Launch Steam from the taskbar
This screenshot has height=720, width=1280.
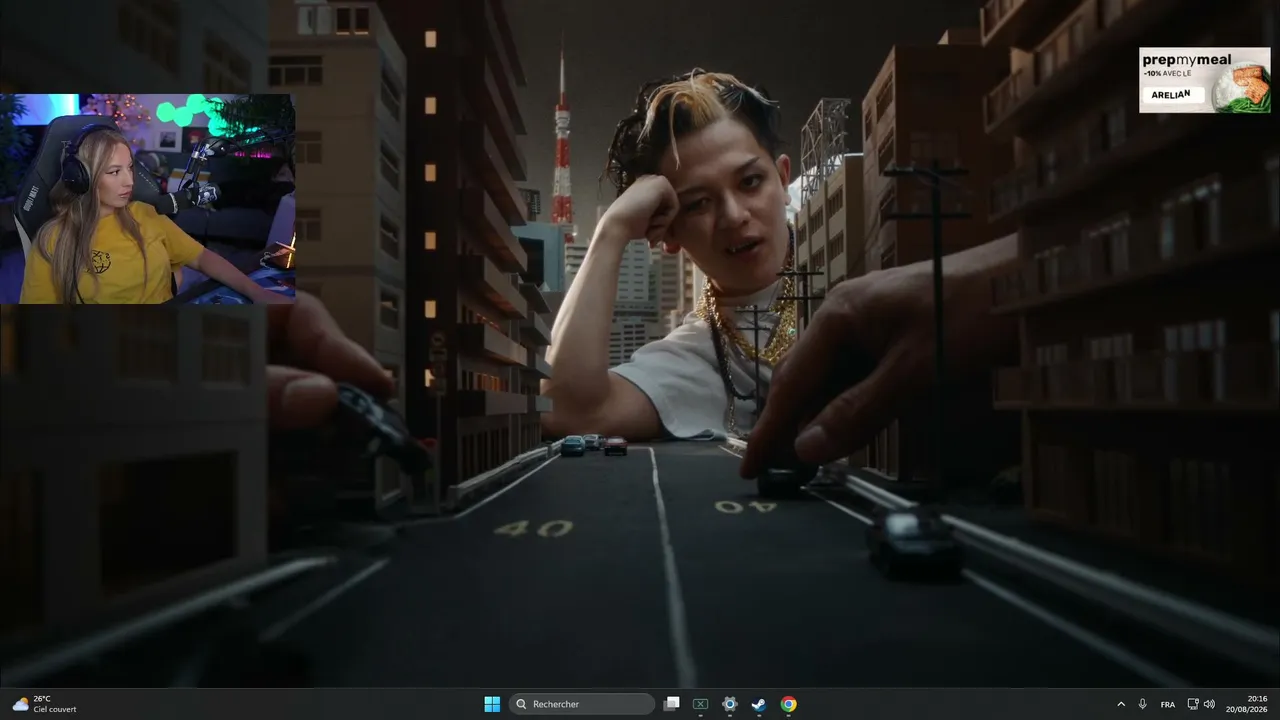point(759,704)
